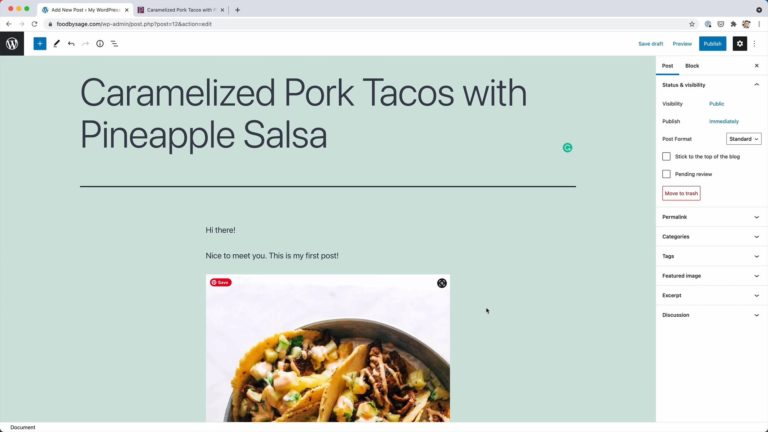Click the site lock icon in address bar
Image resolution: width=768 pixels, height=432 pixels.
point(50,24)
